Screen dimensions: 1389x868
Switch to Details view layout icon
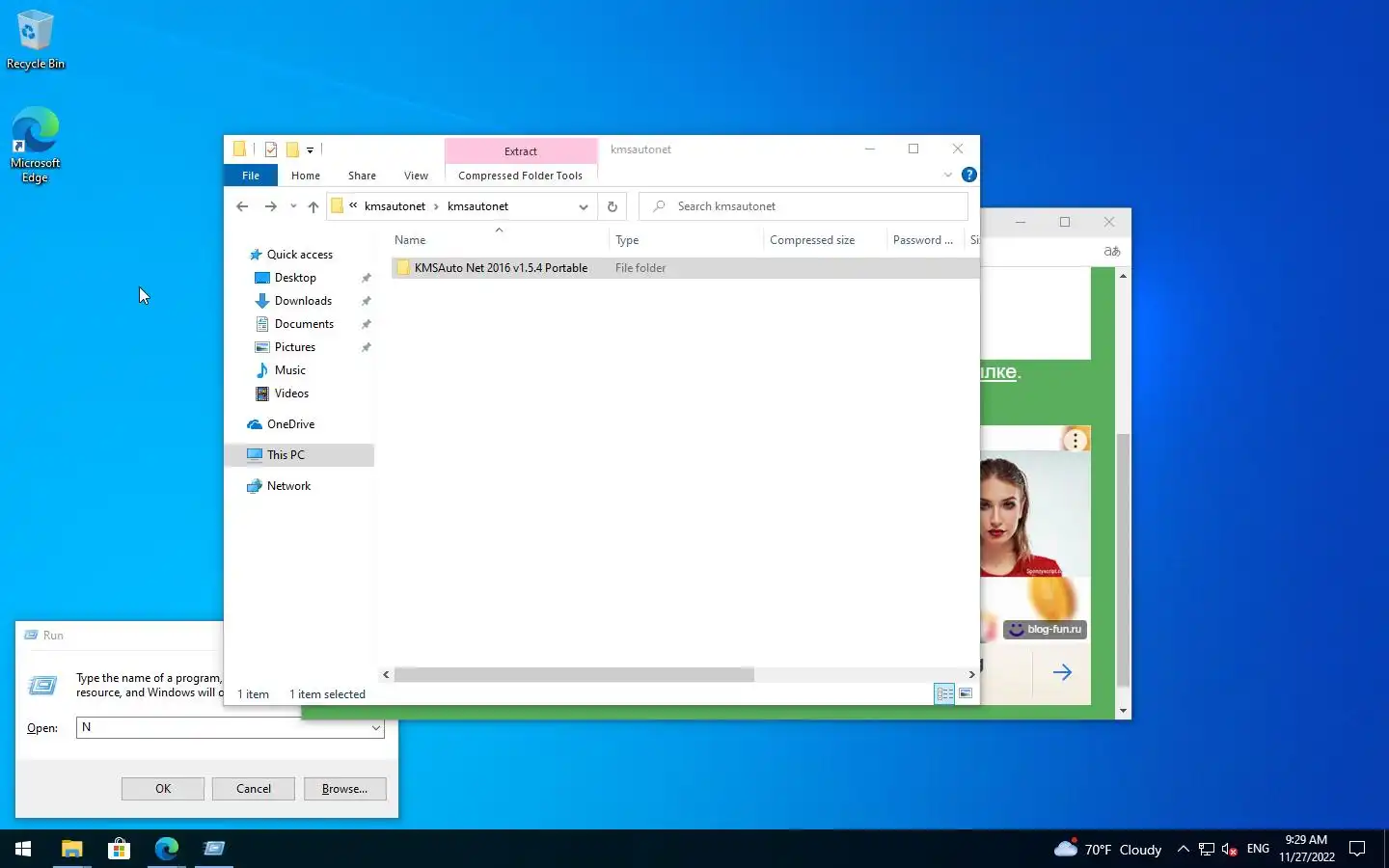click(x=944, y=693)
